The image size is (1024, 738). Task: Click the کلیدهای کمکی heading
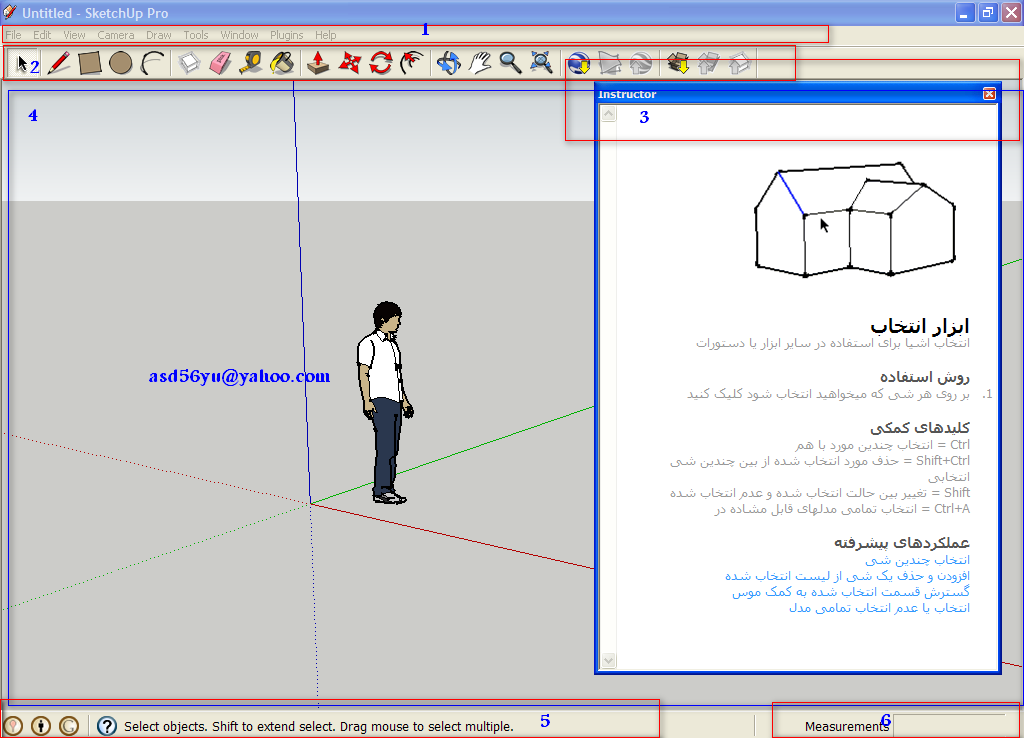point(920,428)
